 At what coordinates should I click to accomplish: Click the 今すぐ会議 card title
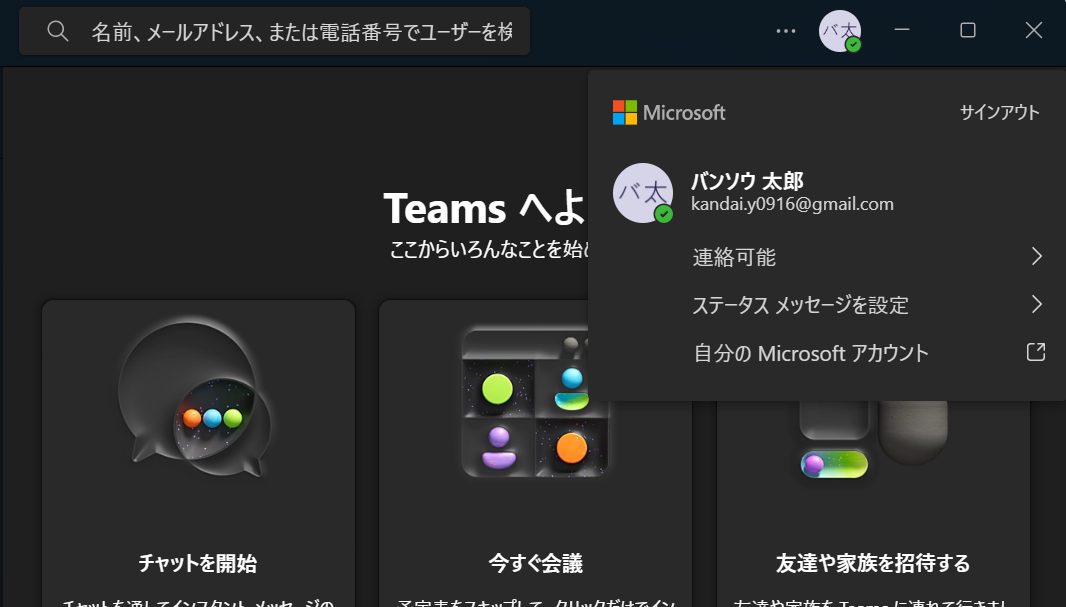[x=536, y=563]
